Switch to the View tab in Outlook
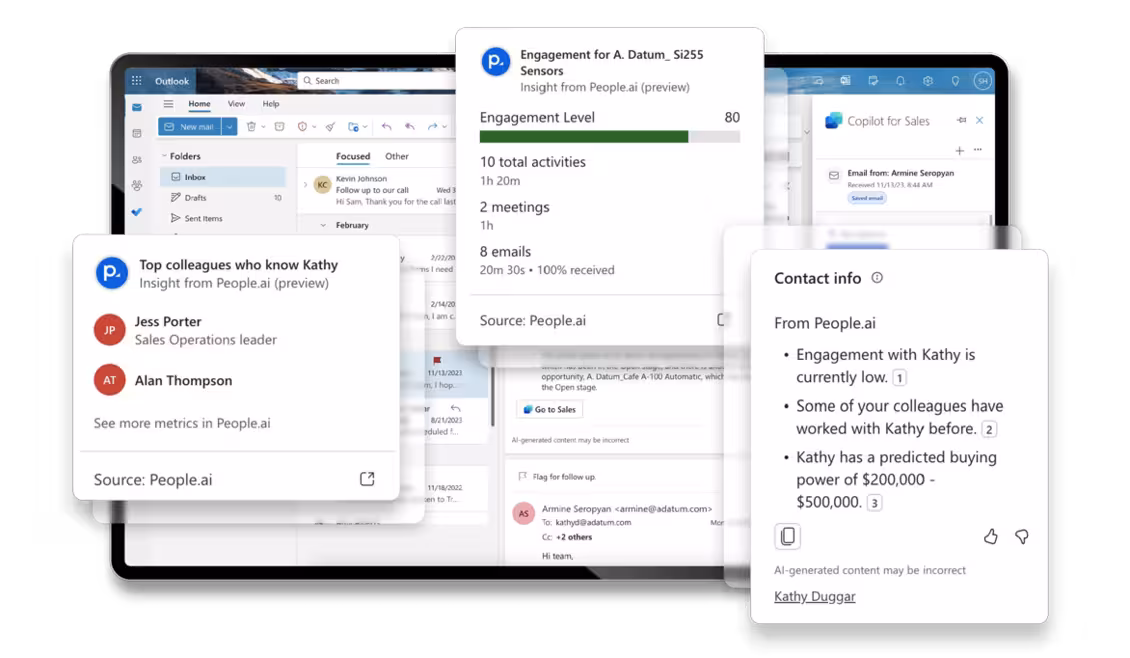 point(236,104)
